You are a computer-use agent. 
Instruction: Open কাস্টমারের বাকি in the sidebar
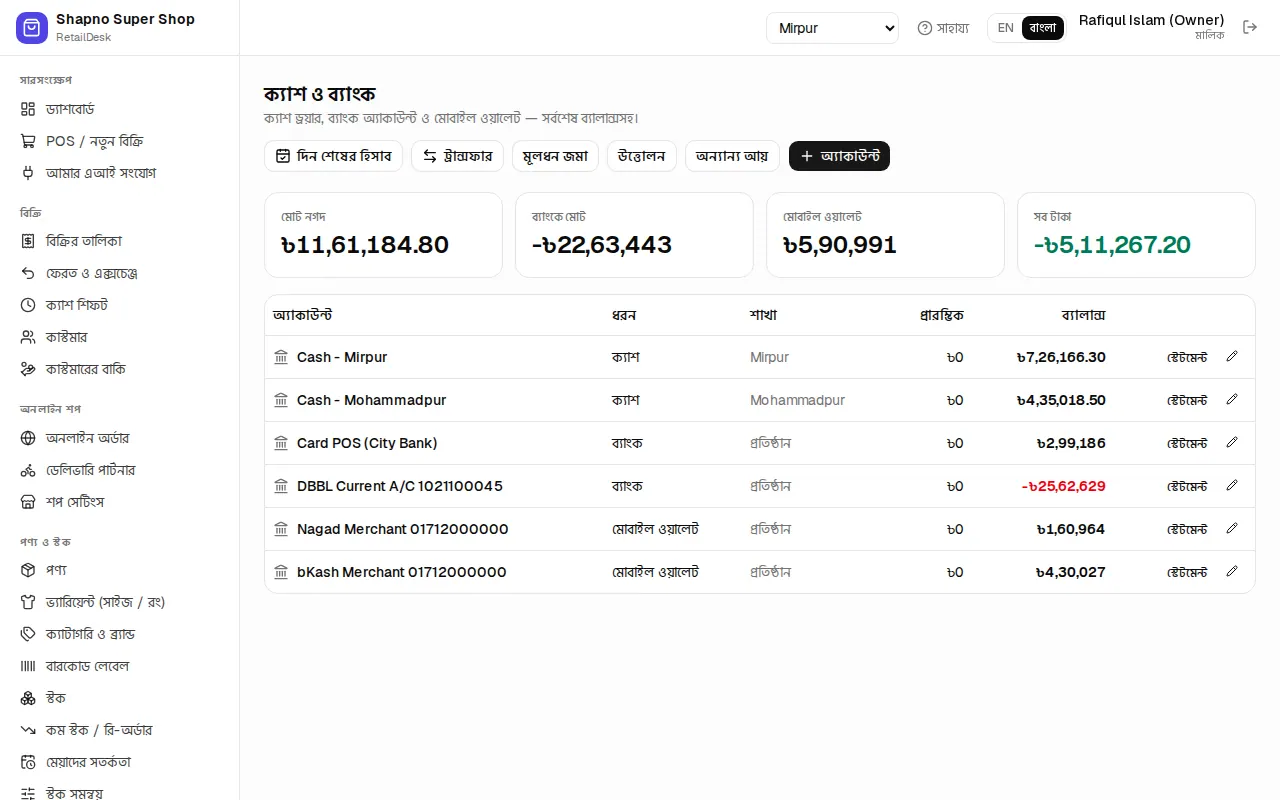point(120,369)
